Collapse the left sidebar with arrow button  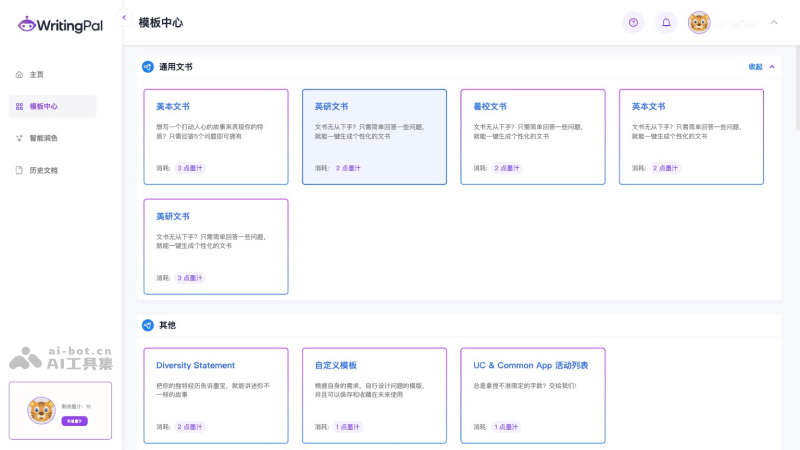click(x=124, y=18)
